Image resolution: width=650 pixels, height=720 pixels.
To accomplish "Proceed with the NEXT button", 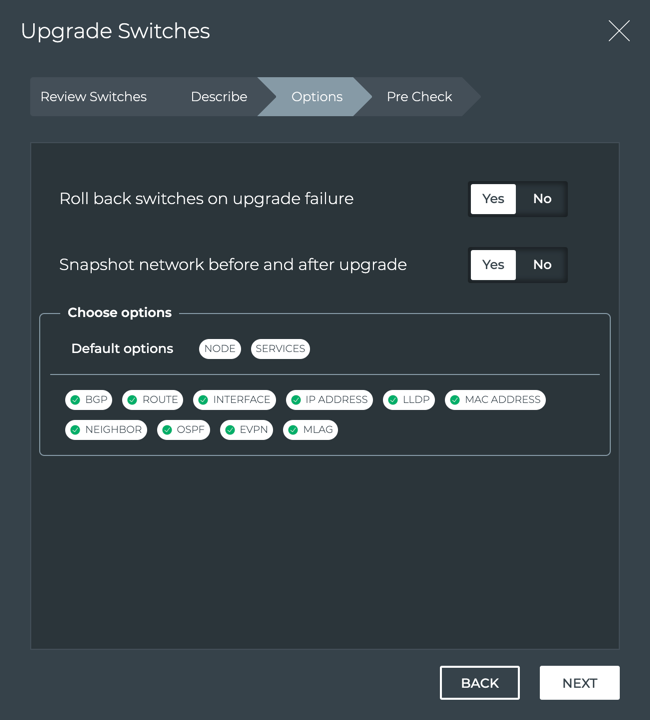I will click(x=579, y=683).
